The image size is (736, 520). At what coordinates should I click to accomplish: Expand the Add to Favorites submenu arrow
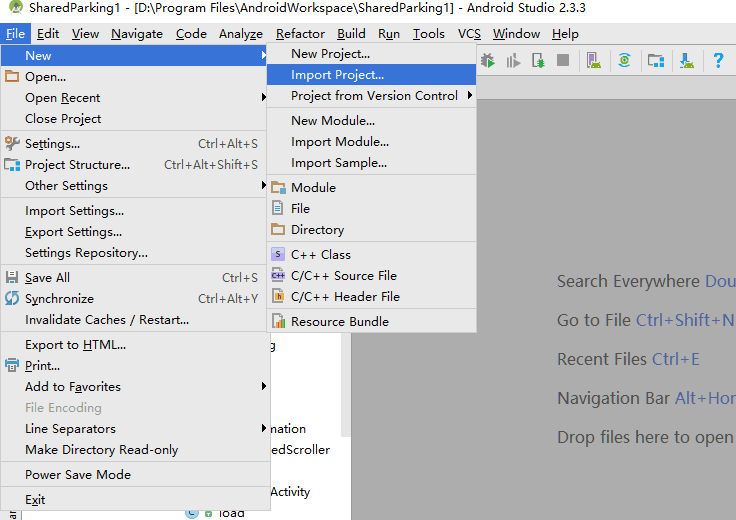264,386
